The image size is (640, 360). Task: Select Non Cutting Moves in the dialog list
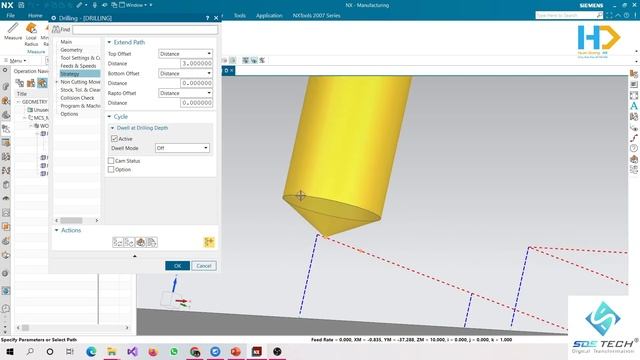[80, 82]
